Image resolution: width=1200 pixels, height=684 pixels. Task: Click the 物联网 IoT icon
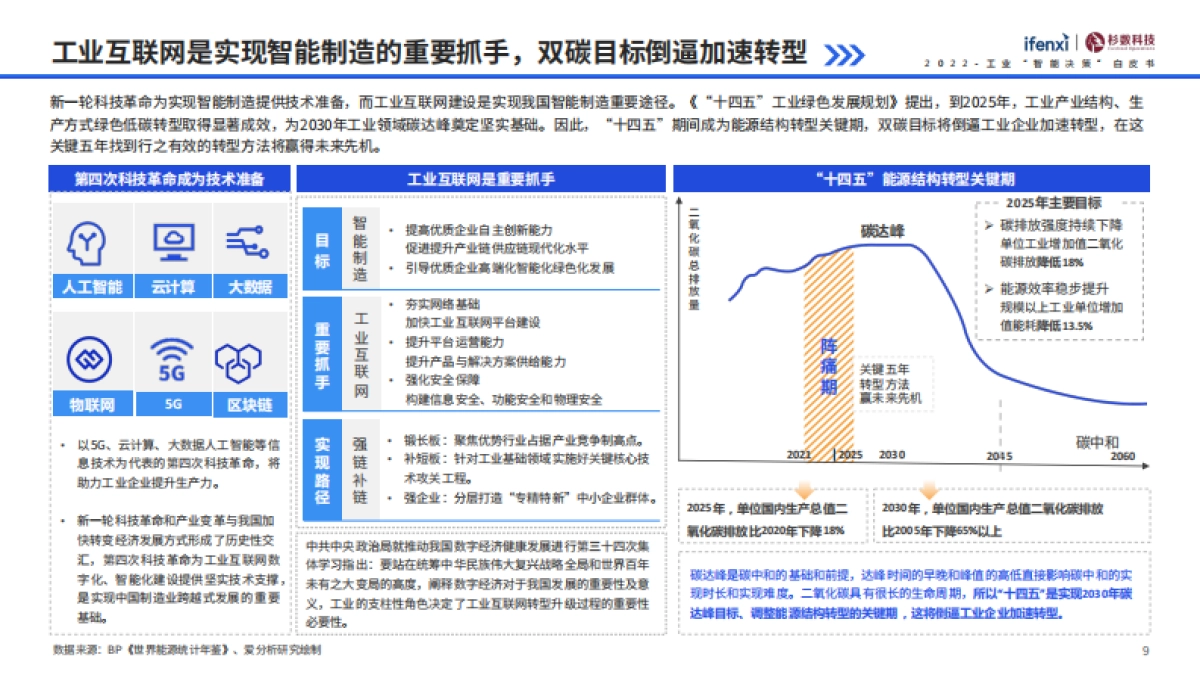(x=91, y=361)
